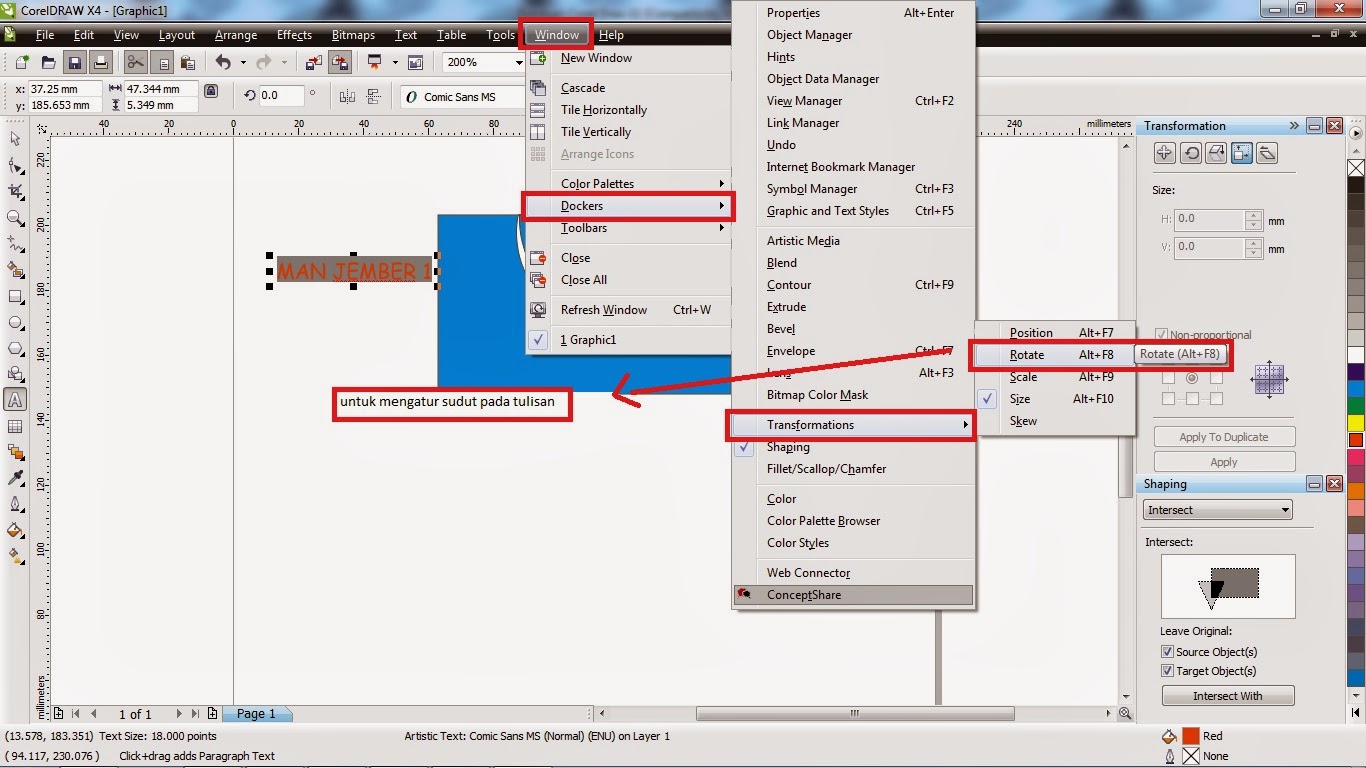Open the Bitmaps menu
Screen dimensions: 1366x768
point(353,35)
